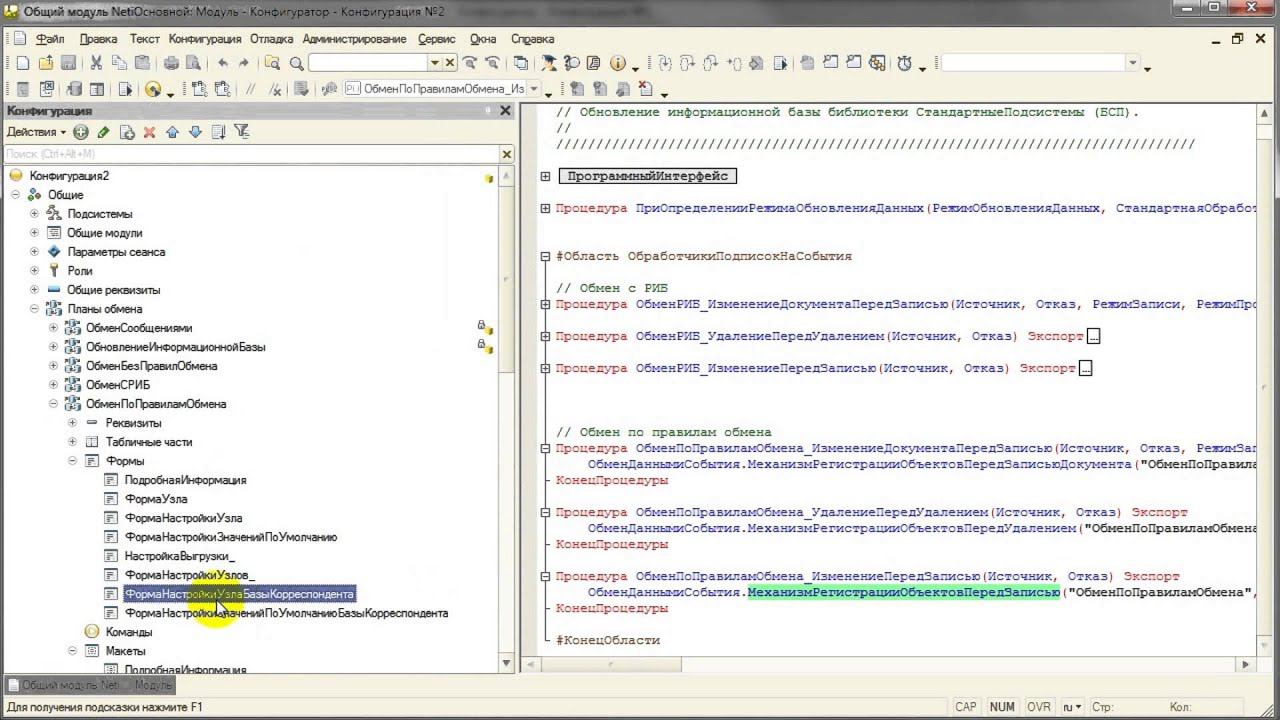
Task: Click the blue Move Up arrow icon
Action: pos(172,132)
